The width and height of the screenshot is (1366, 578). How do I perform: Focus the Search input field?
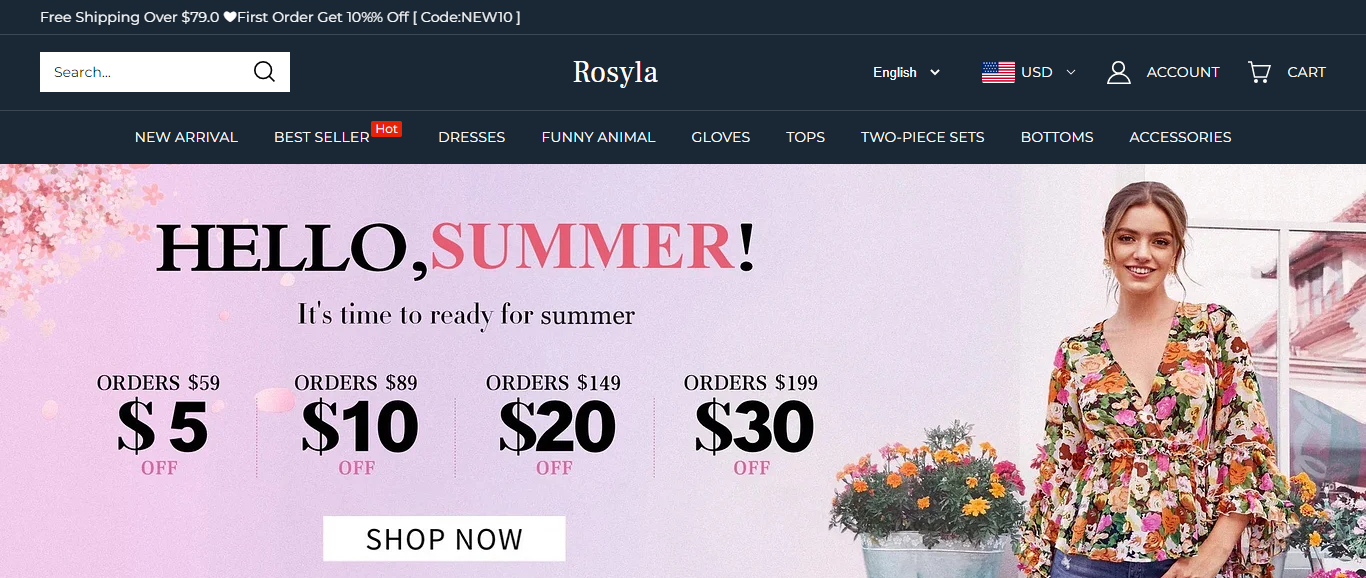(x=145, y=72)
